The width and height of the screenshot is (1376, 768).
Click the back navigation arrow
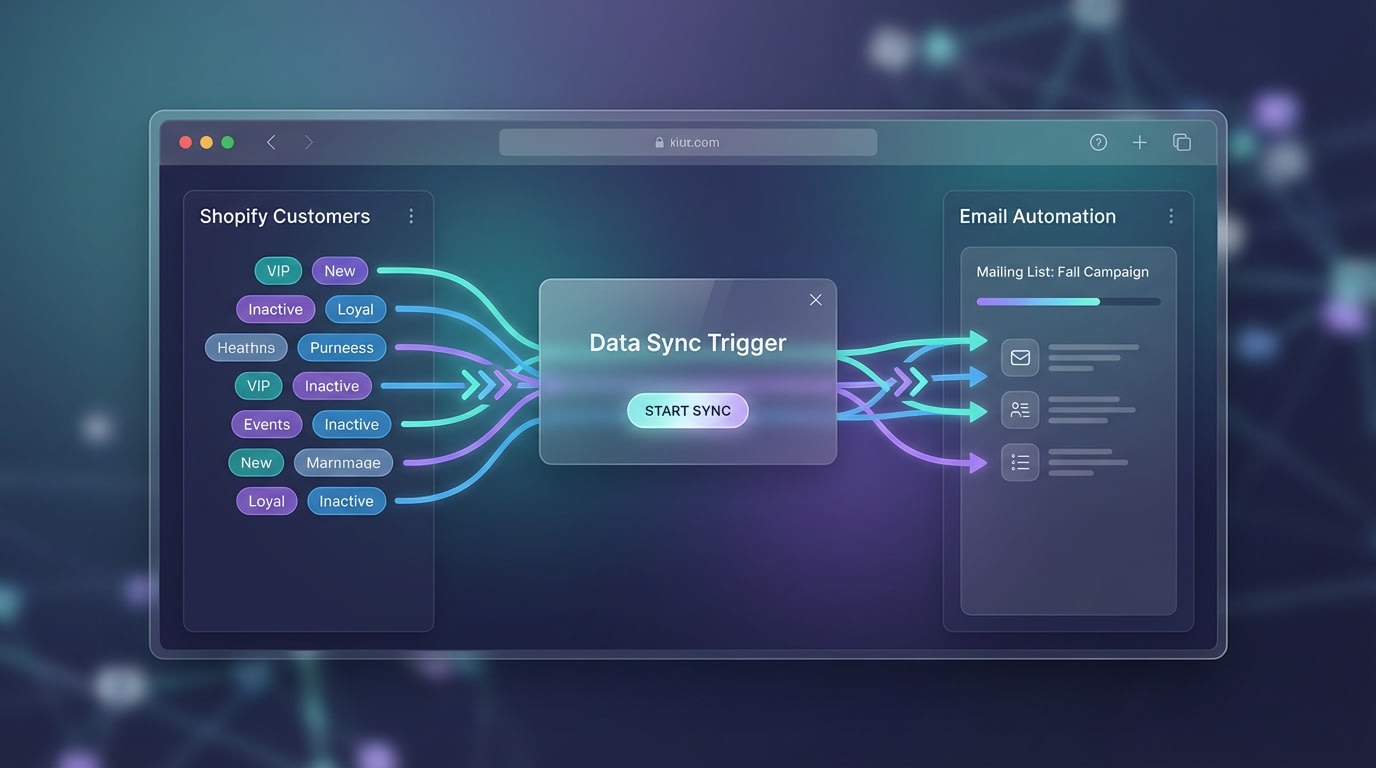pyautogui.click(x=270, y=141)
